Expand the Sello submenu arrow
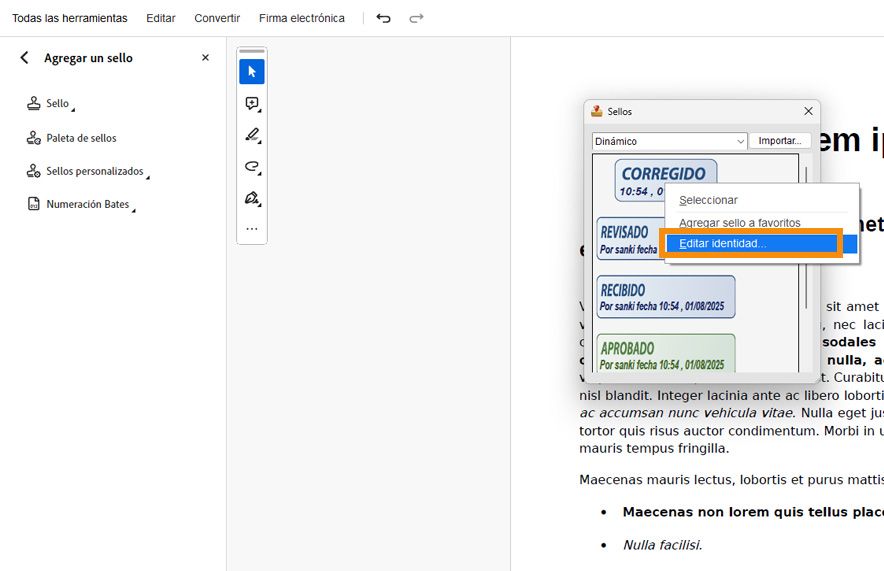 tap(73, 109)
